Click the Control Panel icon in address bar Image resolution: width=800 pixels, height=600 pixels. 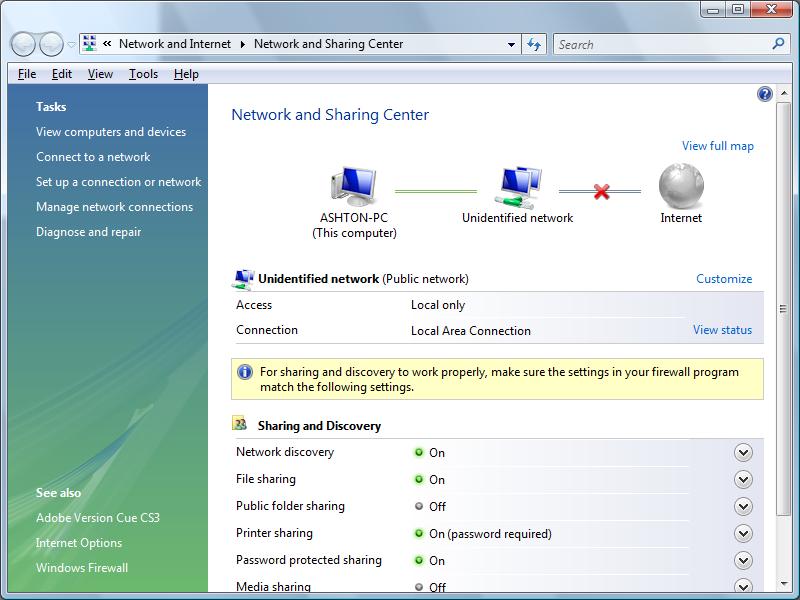tap(90, 43)
